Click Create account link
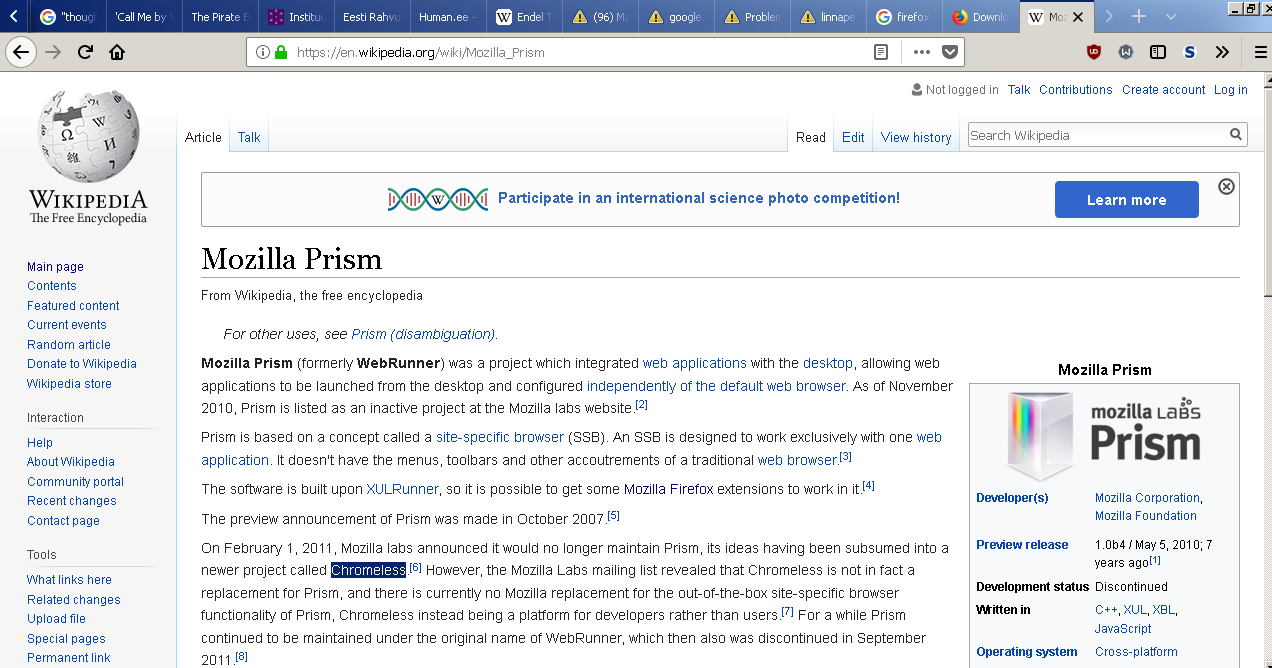1272x668 pixels. (x=1163, y=90)
